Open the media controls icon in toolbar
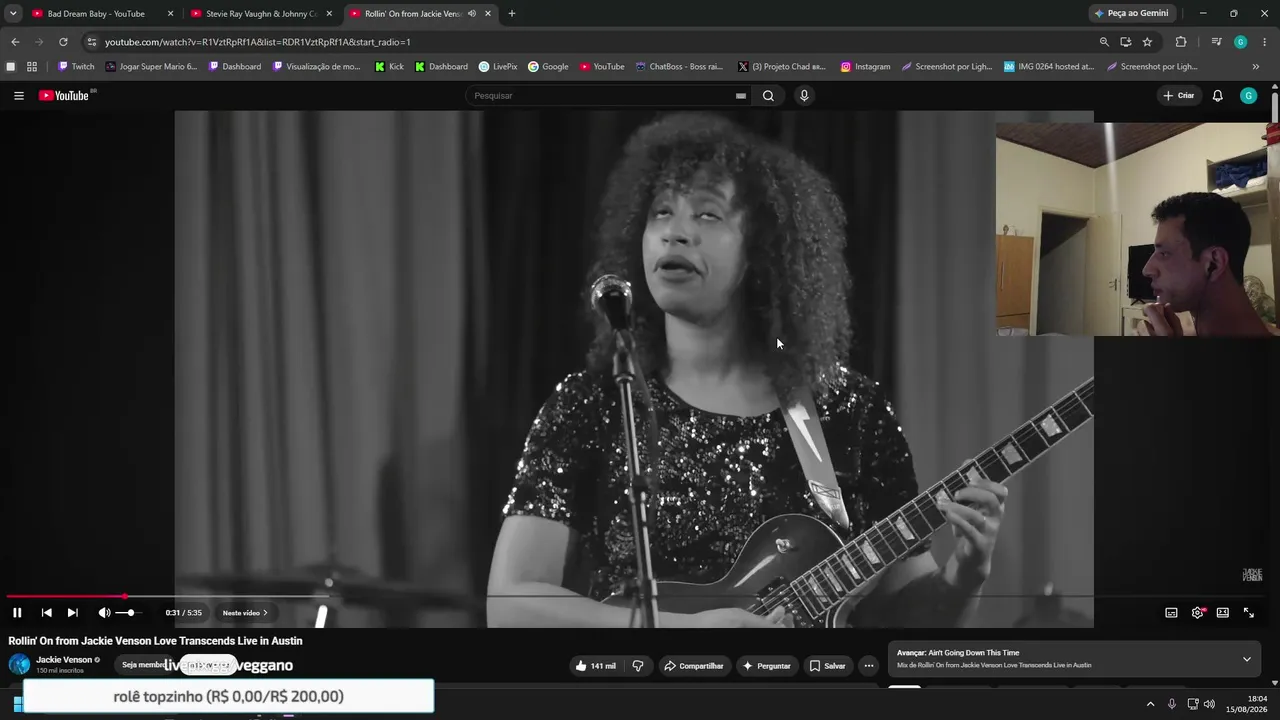1280x720 pixels. pos(1216,42)
